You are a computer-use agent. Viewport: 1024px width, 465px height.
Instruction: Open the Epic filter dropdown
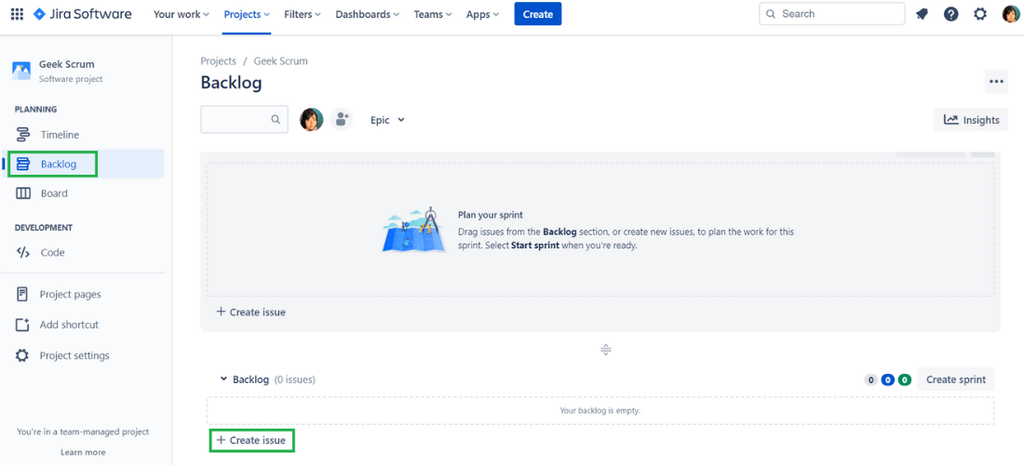[387, 120]
